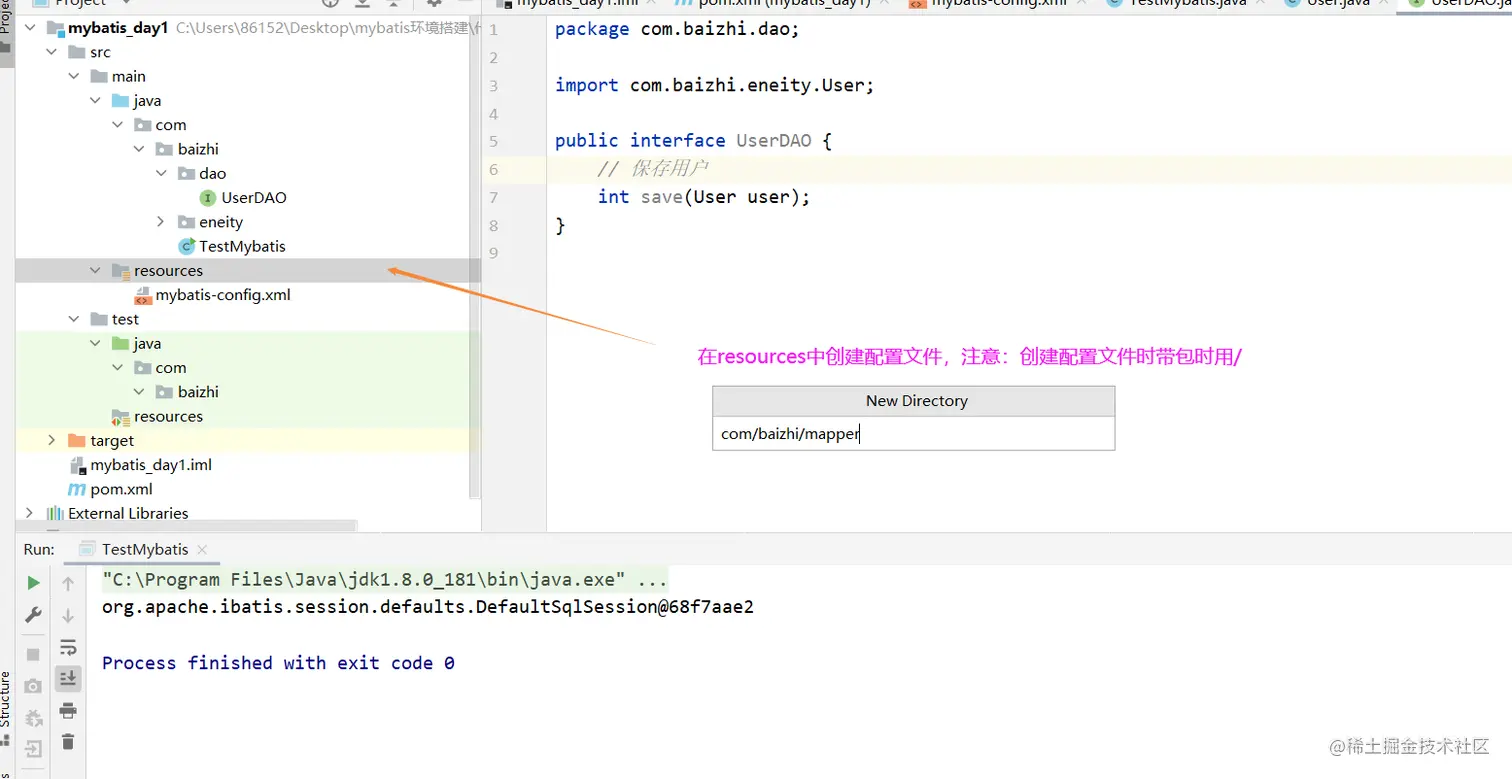1512x779 pixels.
Task: Clear console with trash icon
Action: point(68,742)
